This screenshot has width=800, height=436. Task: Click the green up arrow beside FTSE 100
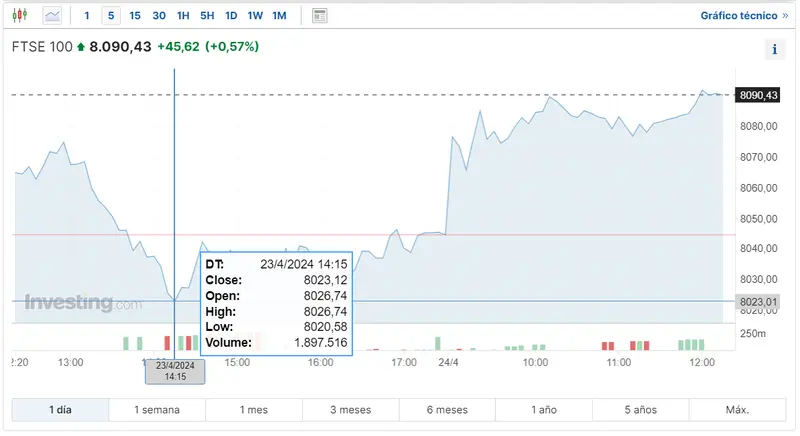pos(81,47)
